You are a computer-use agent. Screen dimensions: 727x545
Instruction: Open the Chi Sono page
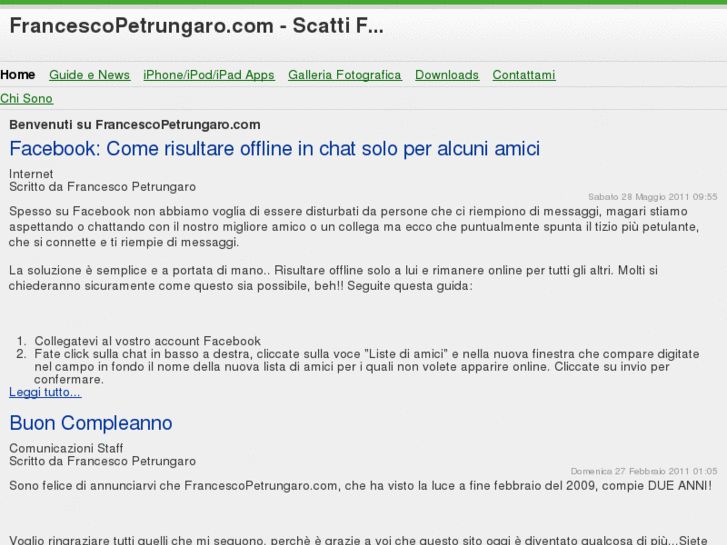click(26, 98)
